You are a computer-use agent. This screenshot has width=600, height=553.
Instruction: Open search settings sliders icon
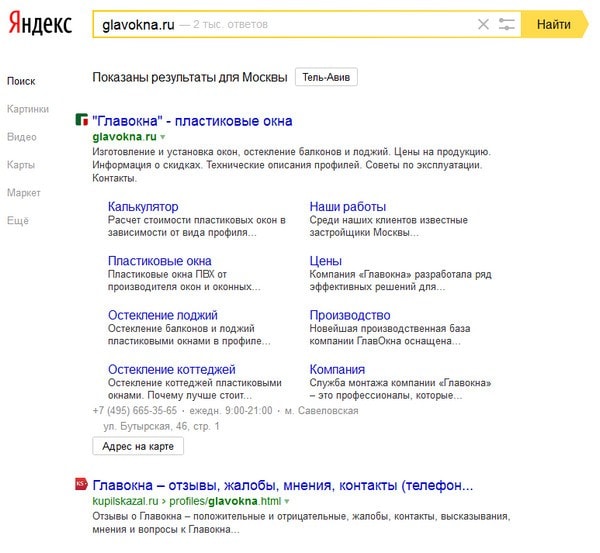(x=506, y=24)
